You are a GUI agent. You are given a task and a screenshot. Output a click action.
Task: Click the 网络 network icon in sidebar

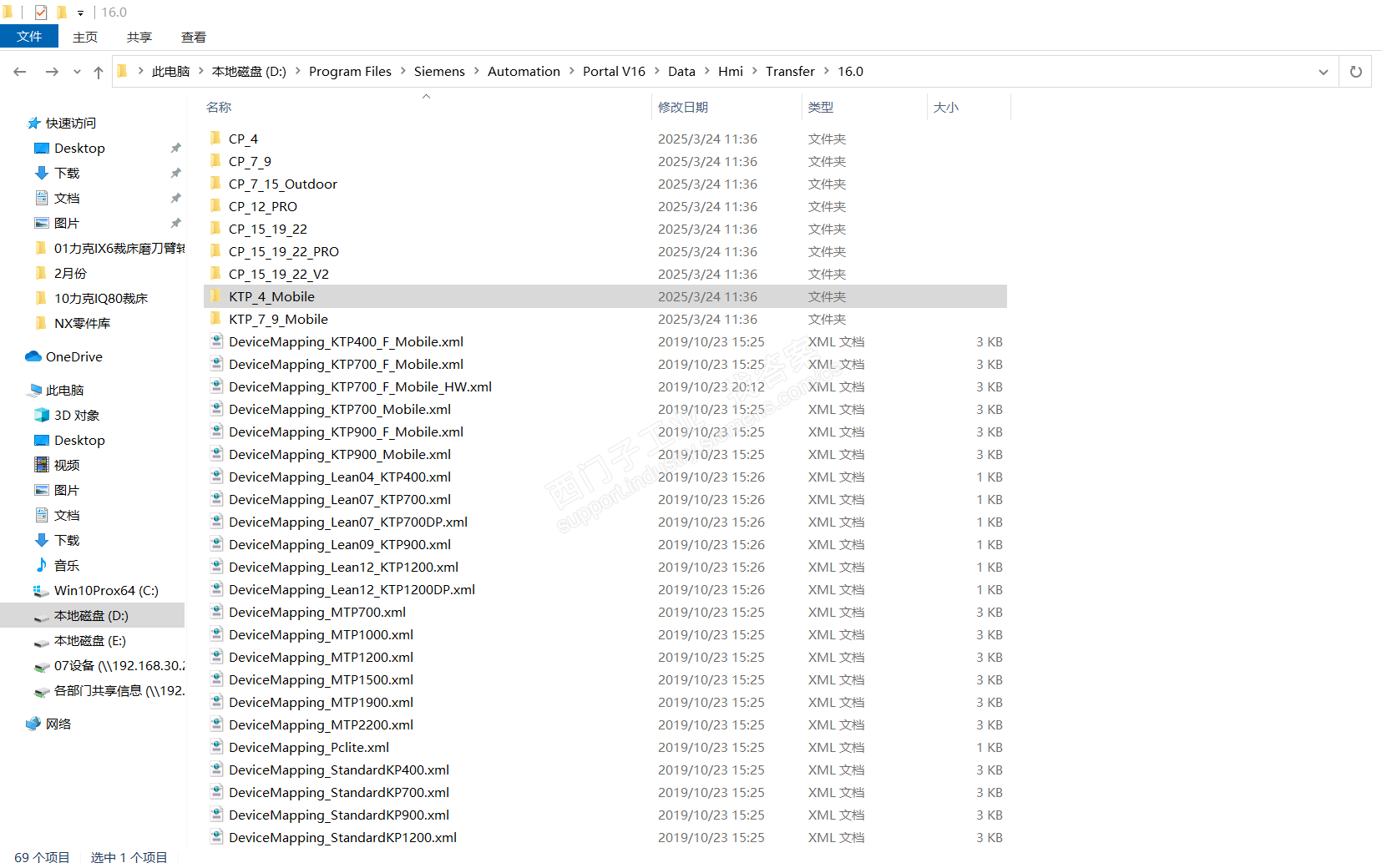point(33,724)
